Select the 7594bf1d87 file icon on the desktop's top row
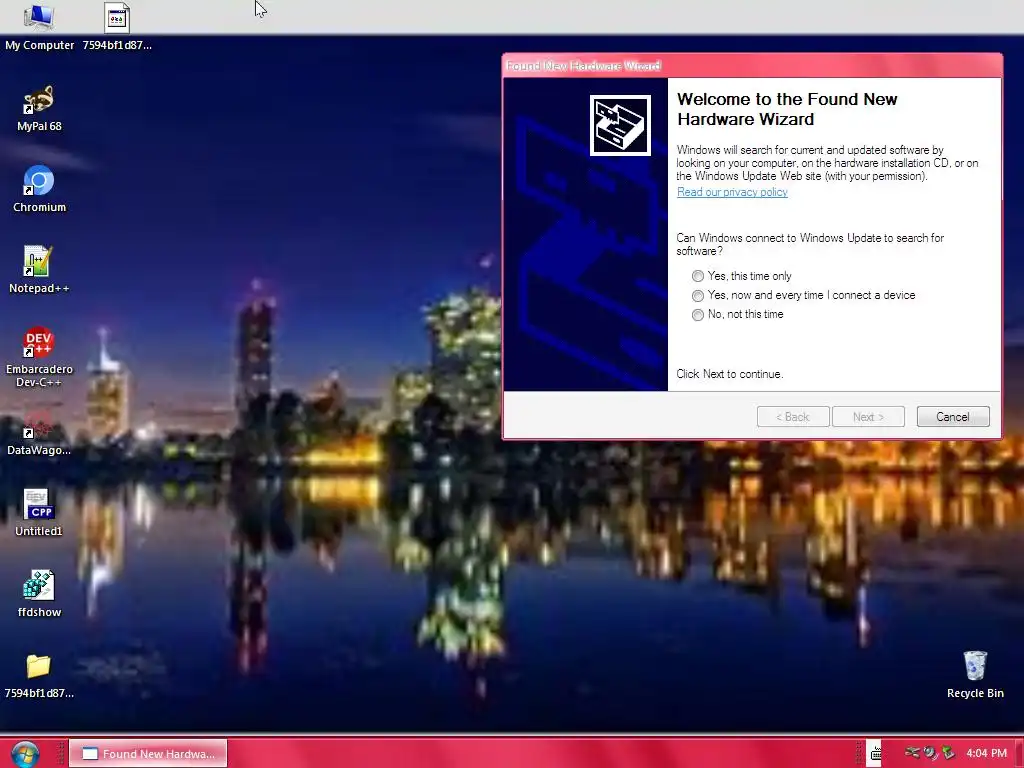 click(x=117, y=27)
